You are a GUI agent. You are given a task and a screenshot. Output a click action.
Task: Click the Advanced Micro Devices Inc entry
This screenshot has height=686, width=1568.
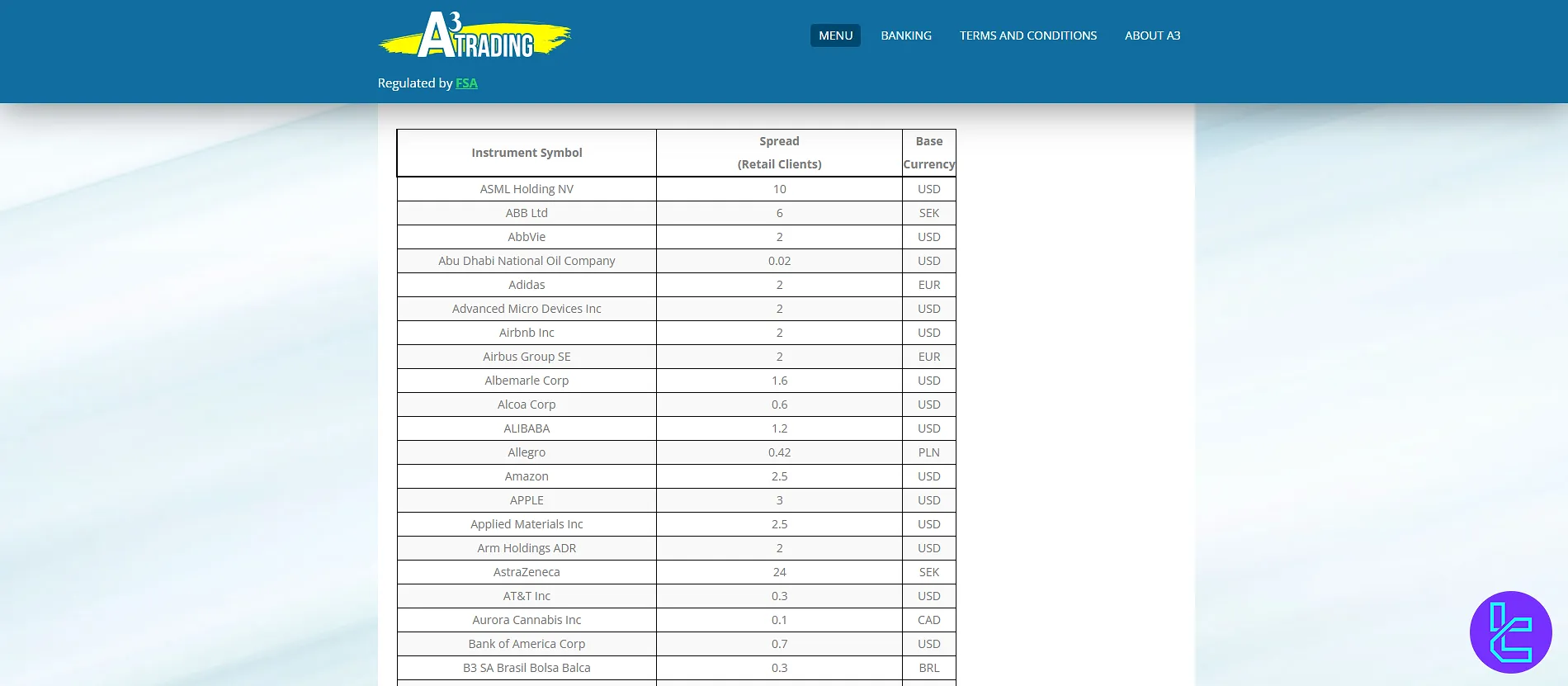(x=527, y=309)
